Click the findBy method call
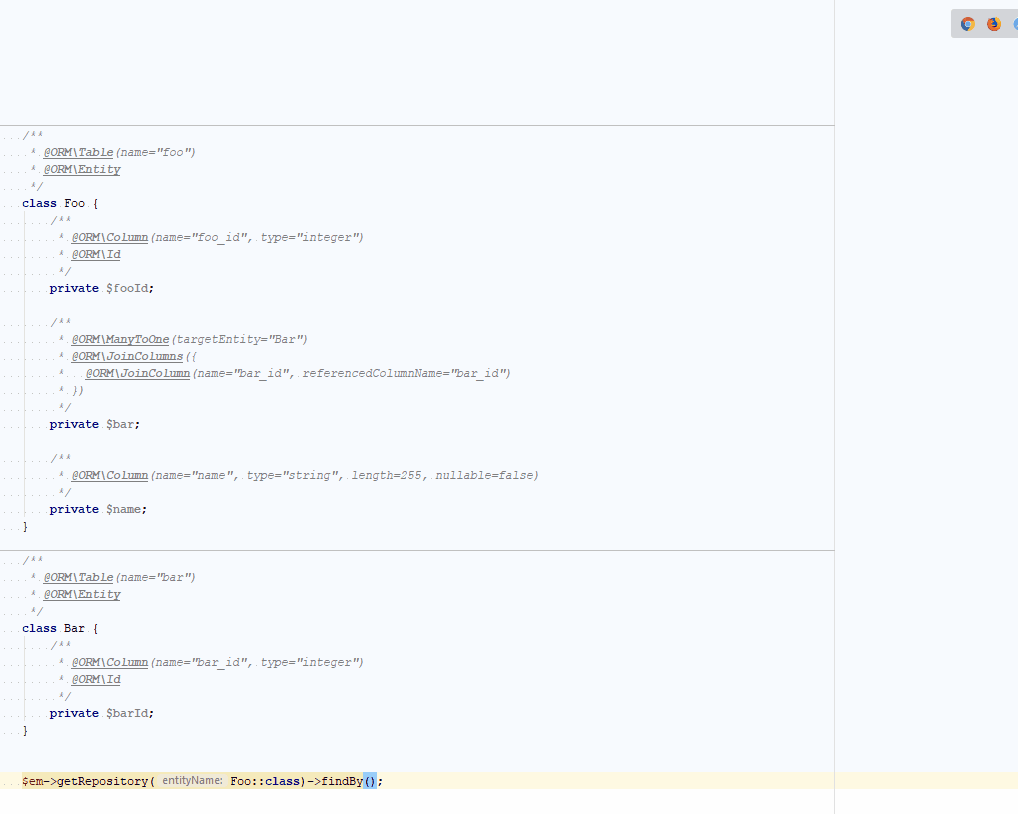The height and width of the screenshot is (814, 1018). [x=342, y=781]
